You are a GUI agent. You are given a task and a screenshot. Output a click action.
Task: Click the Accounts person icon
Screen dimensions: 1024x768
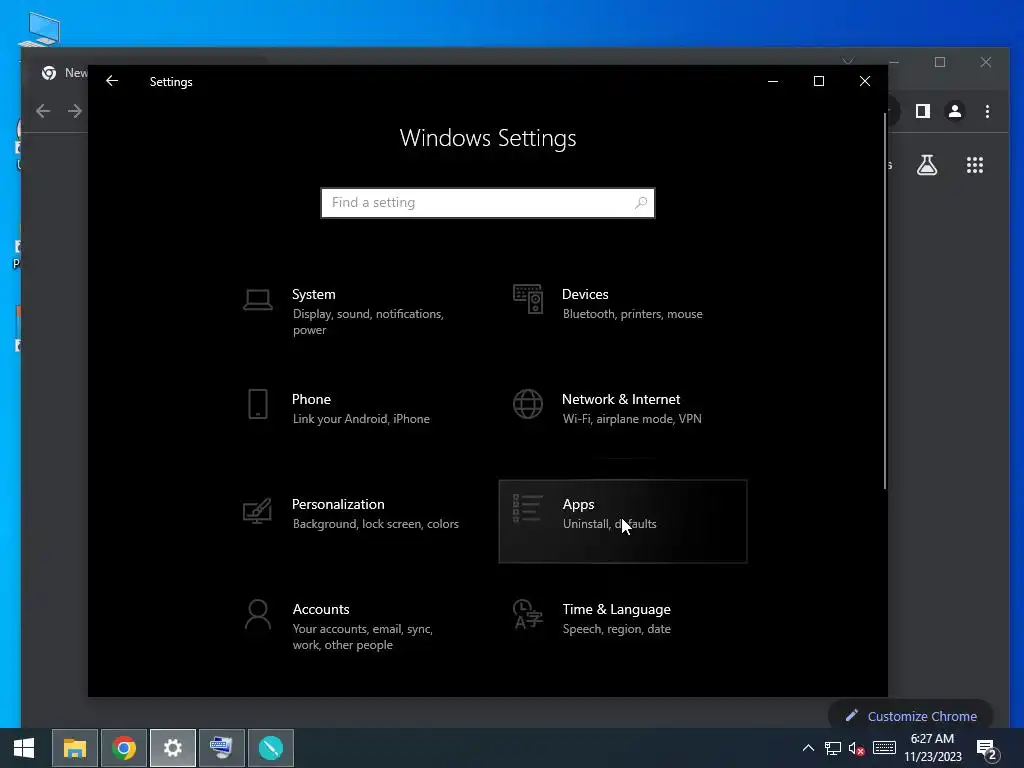pos(258,615)
